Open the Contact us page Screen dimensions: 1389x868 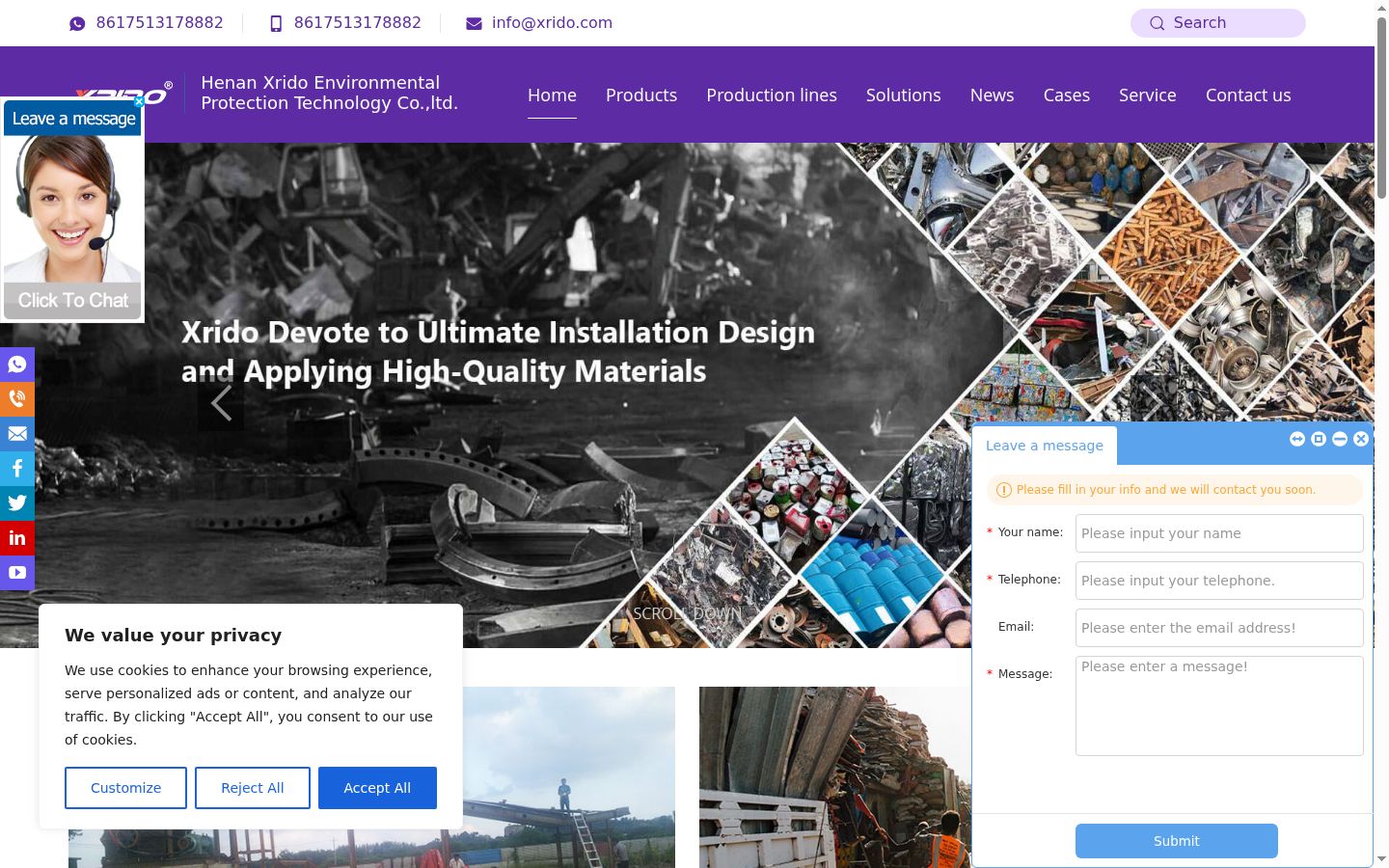tap(1248, 95)
